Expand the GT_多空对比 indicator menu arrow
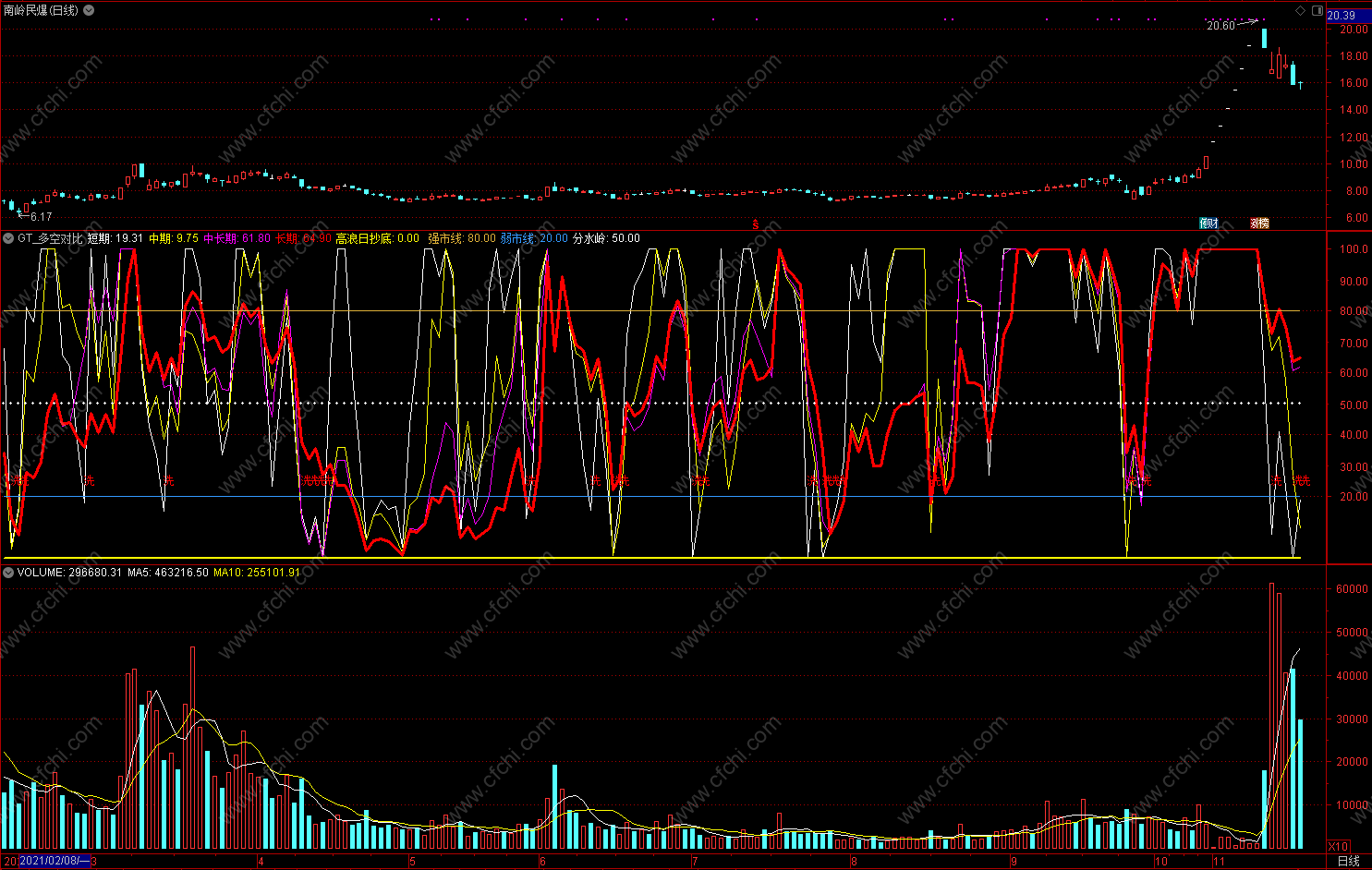 click(8, 238)
